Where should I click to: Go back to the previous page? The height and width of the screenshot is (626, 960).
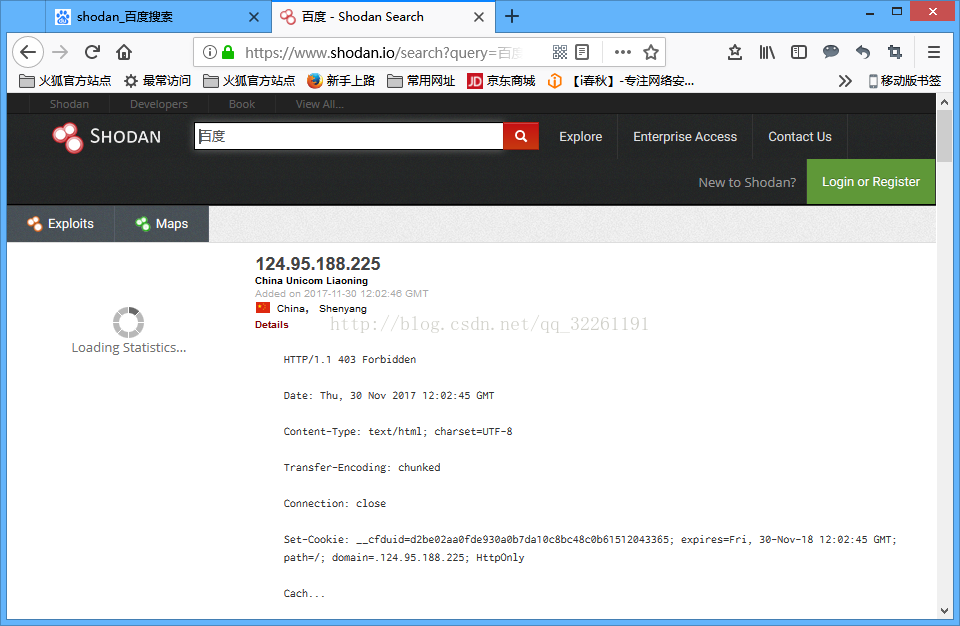28,52
